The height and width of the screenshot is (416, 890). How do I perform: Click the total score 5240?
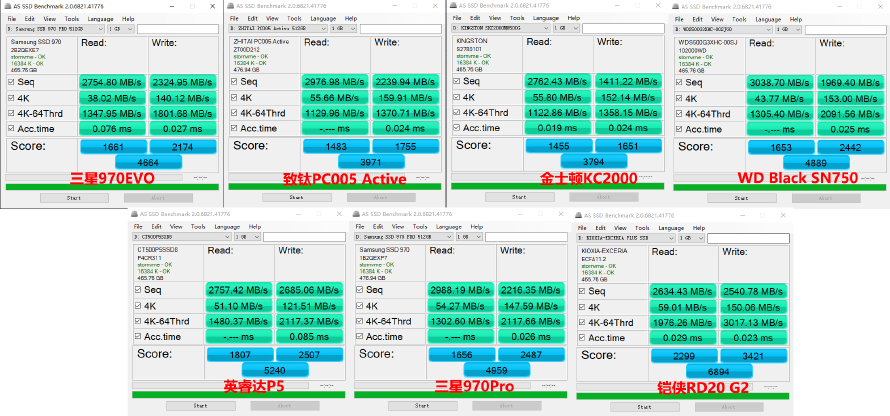pyautogui.click(x=275, y=371)
